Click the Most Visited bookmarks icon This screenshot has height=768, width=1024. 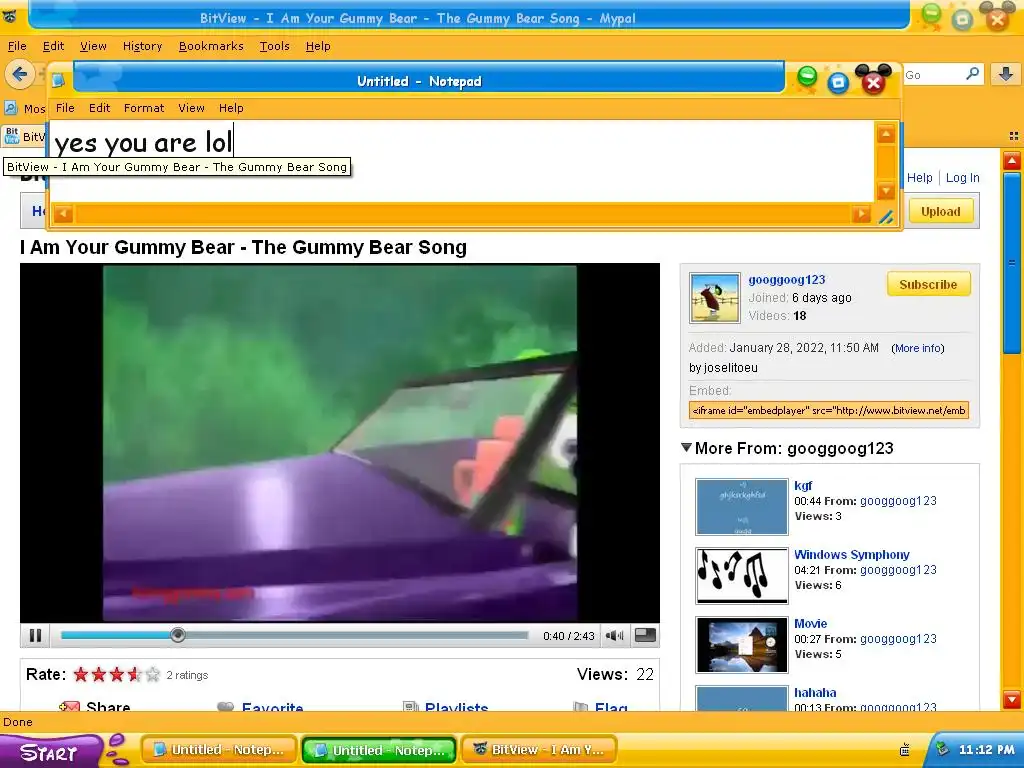[11, 108]
